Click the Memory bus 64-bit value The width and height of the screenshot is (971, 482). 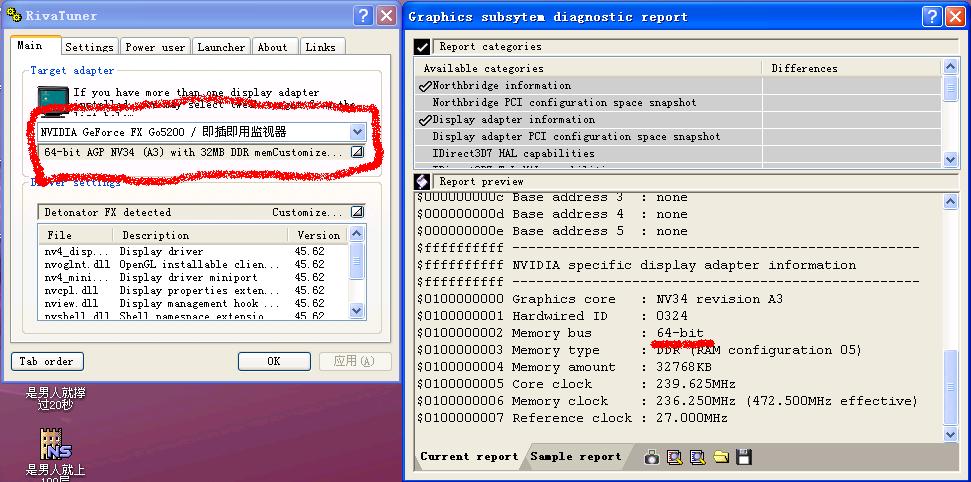[x=680, y=333]
